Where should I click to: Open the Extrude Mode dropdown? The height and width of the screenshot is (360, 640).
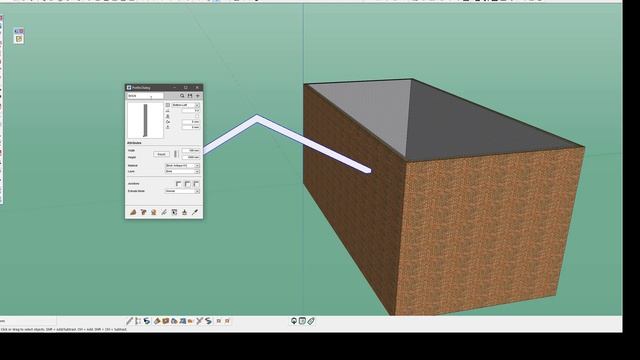[182, 191]
